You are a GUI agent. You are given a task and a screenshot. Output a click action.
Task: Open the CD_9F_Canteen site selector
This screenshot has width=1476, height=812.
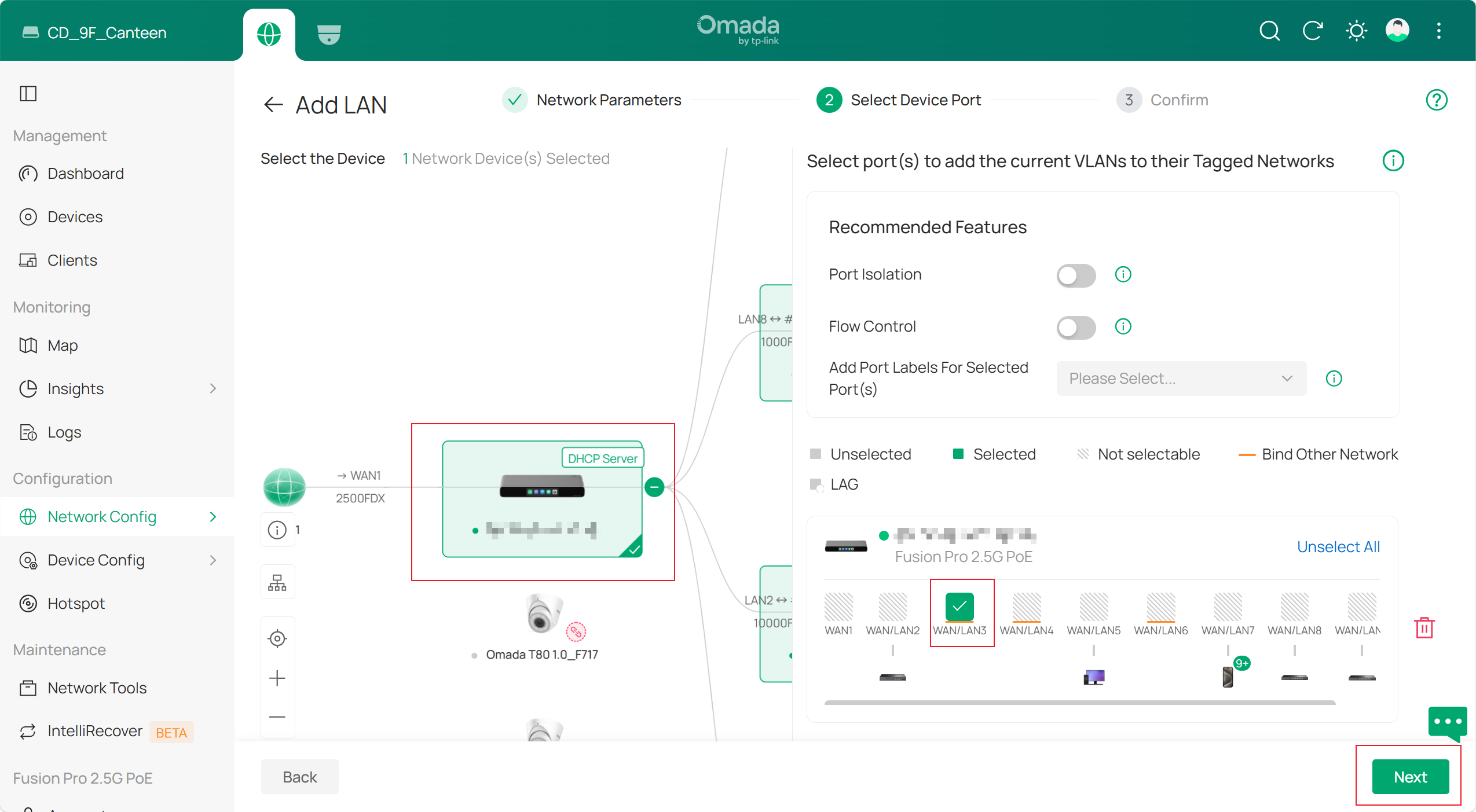tap(94, 32)
